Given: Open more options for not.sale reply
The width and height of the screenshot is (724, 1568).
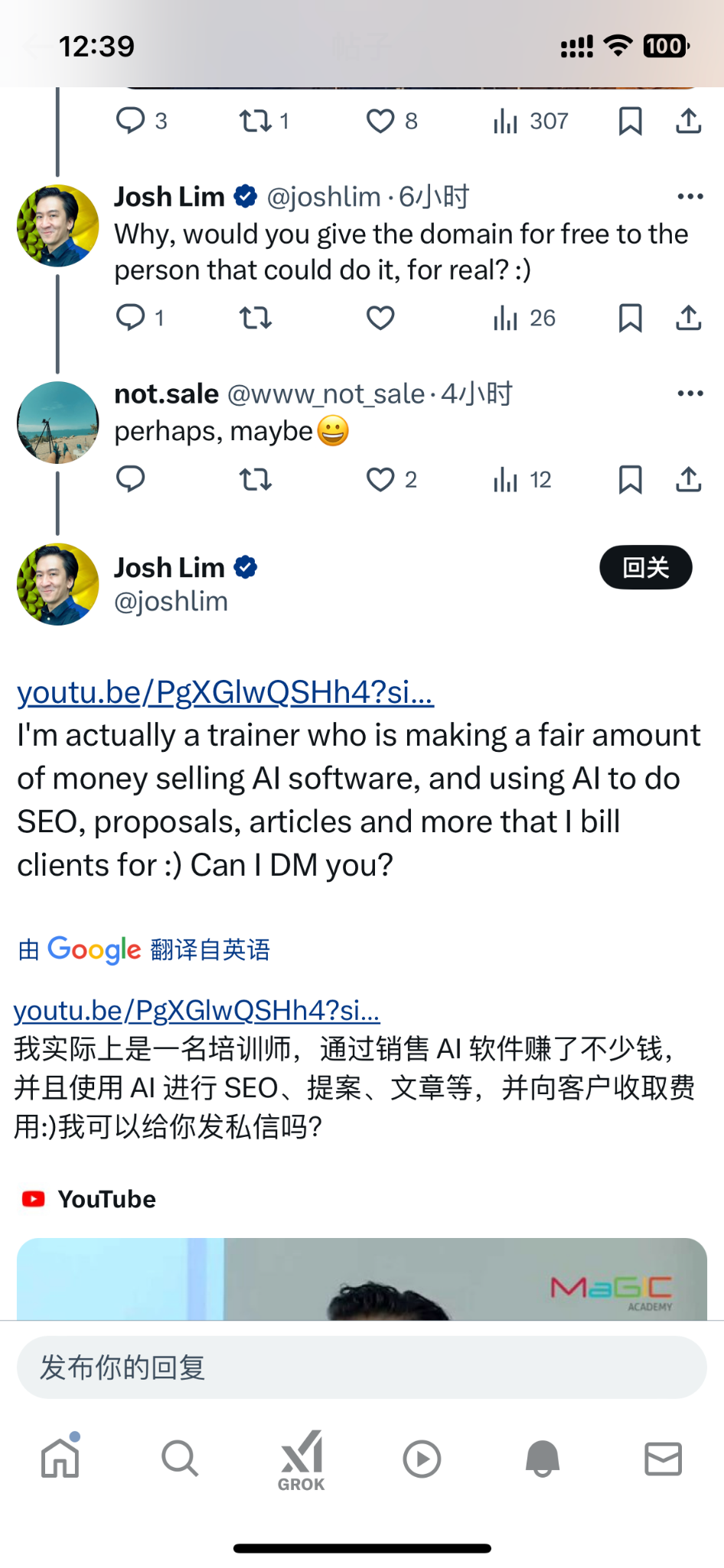Looking at the screenshot, I should point(690,394).
